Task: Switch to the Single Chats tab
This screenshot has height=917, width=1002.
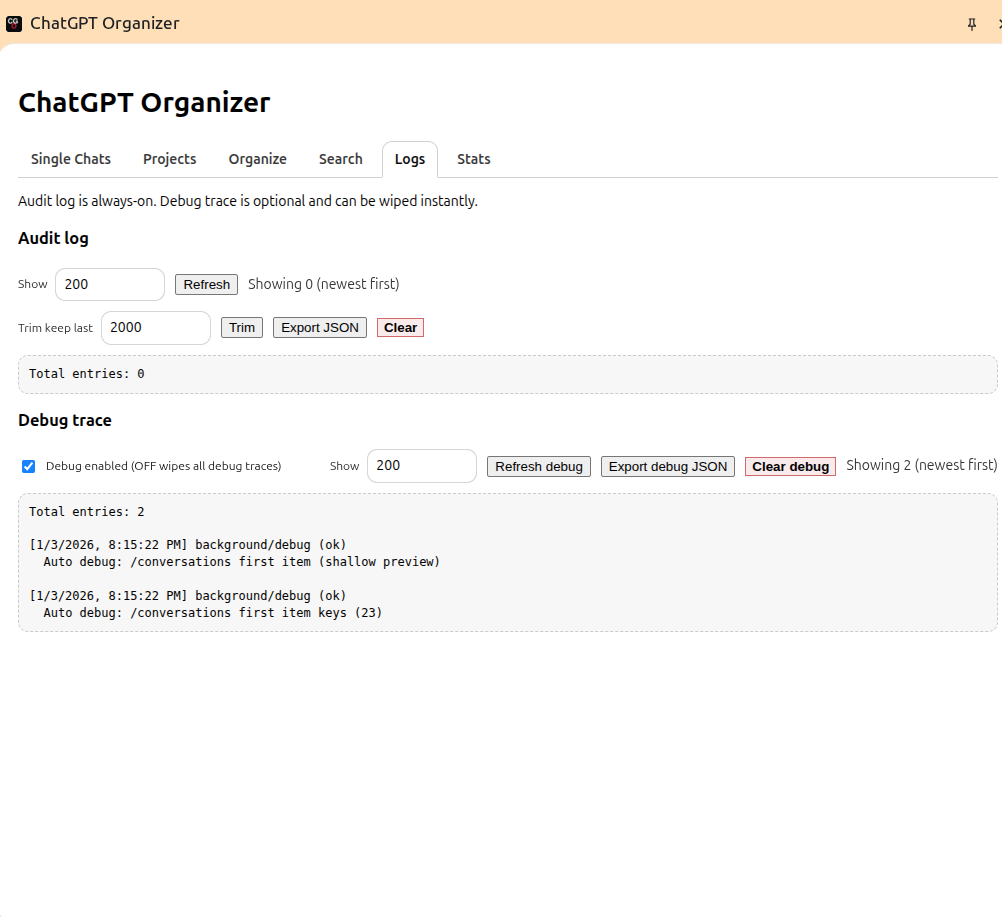Action: point(71,159)
